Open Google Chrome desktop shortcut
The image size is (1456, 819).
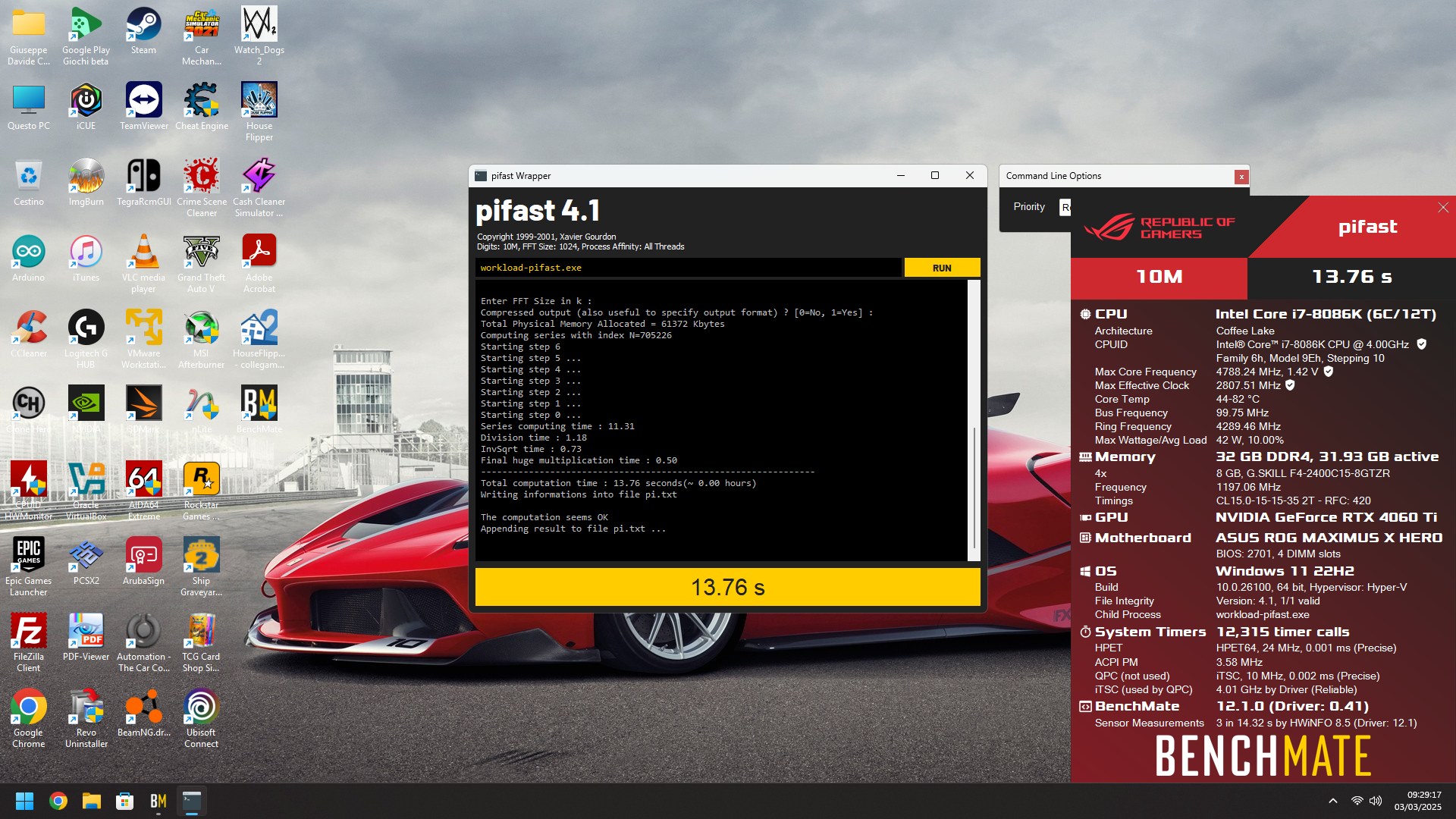pyautogui.click(x=29, y=719)
